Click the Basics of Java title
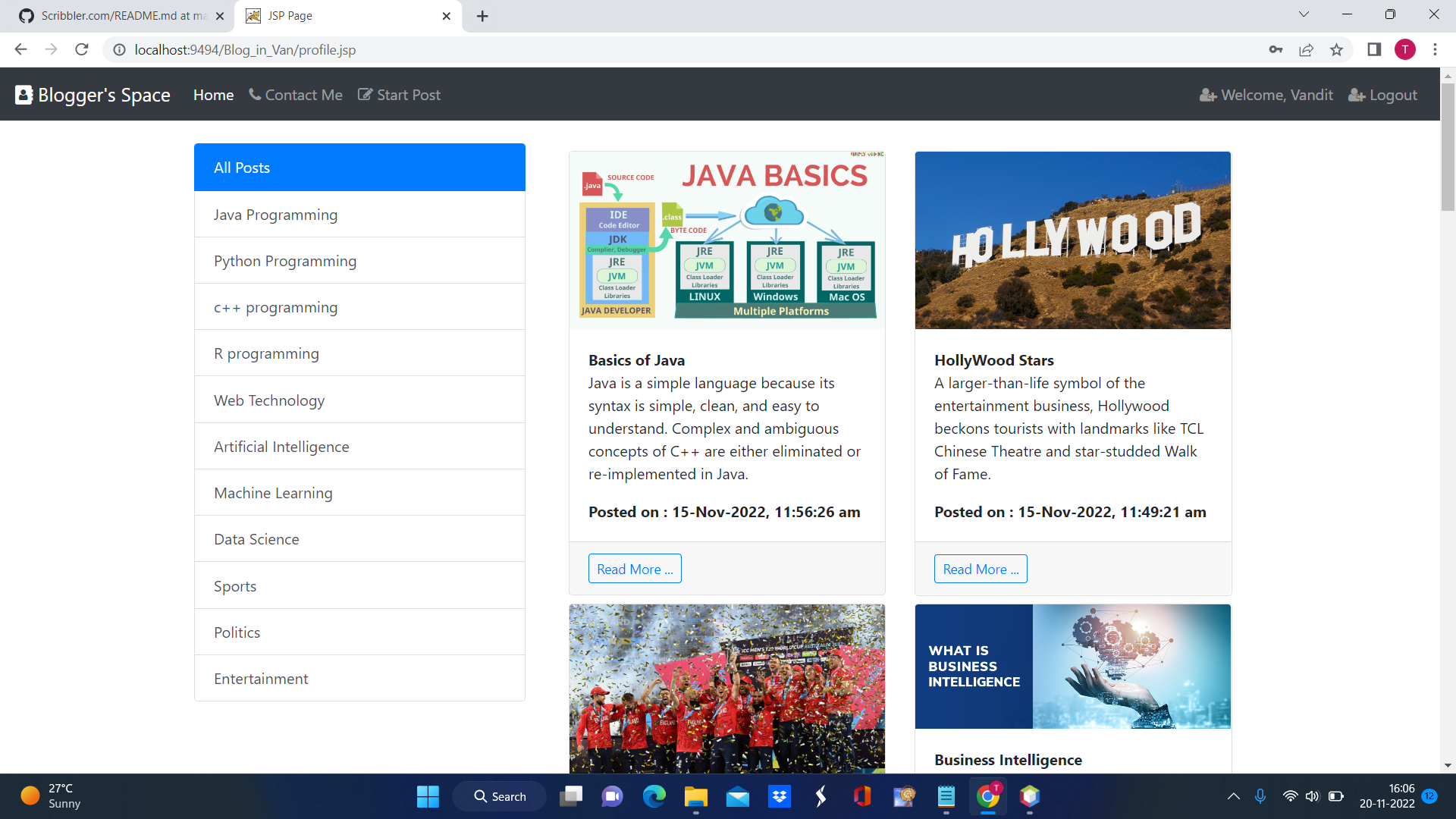Image resolution: width=1456 pixels, height=819 pixels. tap(636, 360)
